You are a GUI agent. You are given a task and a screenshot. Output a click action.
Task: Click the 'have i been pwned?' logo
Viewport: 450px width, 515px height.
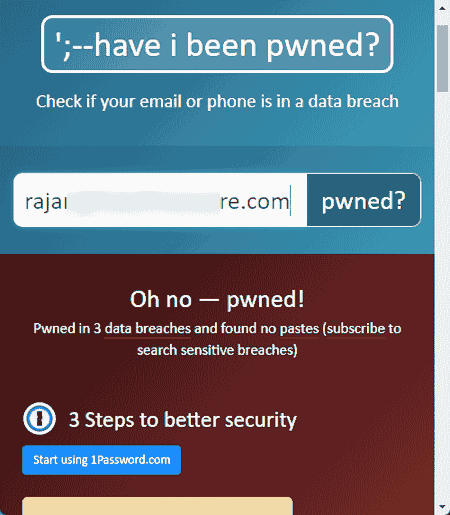tap(217, 44)
